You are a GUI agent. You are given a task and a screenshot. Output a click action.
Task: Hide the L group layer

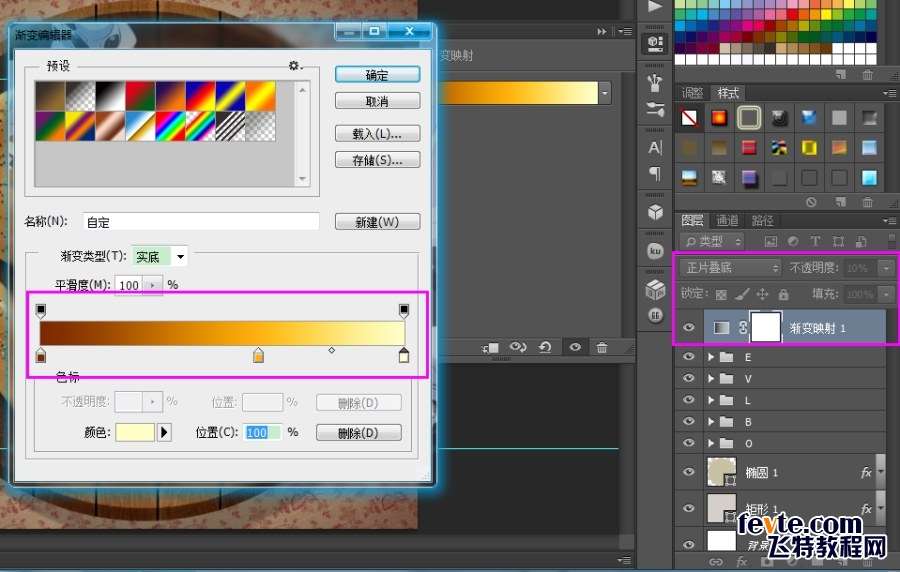688,400
